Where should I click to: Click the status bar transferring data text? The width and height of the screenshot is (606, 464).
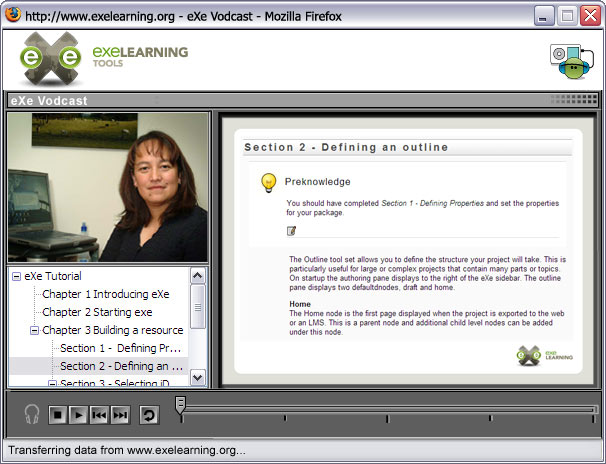click(127, 450)
